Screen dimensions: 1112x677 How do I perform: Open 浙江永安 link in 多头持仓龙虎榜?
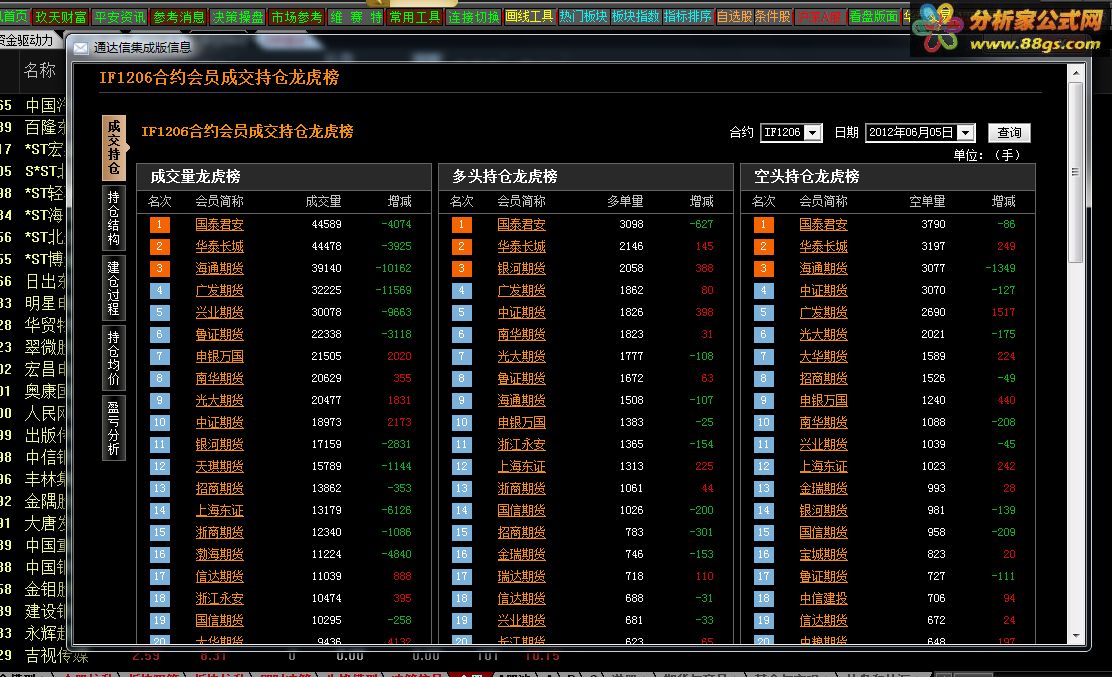coord(521,444)
